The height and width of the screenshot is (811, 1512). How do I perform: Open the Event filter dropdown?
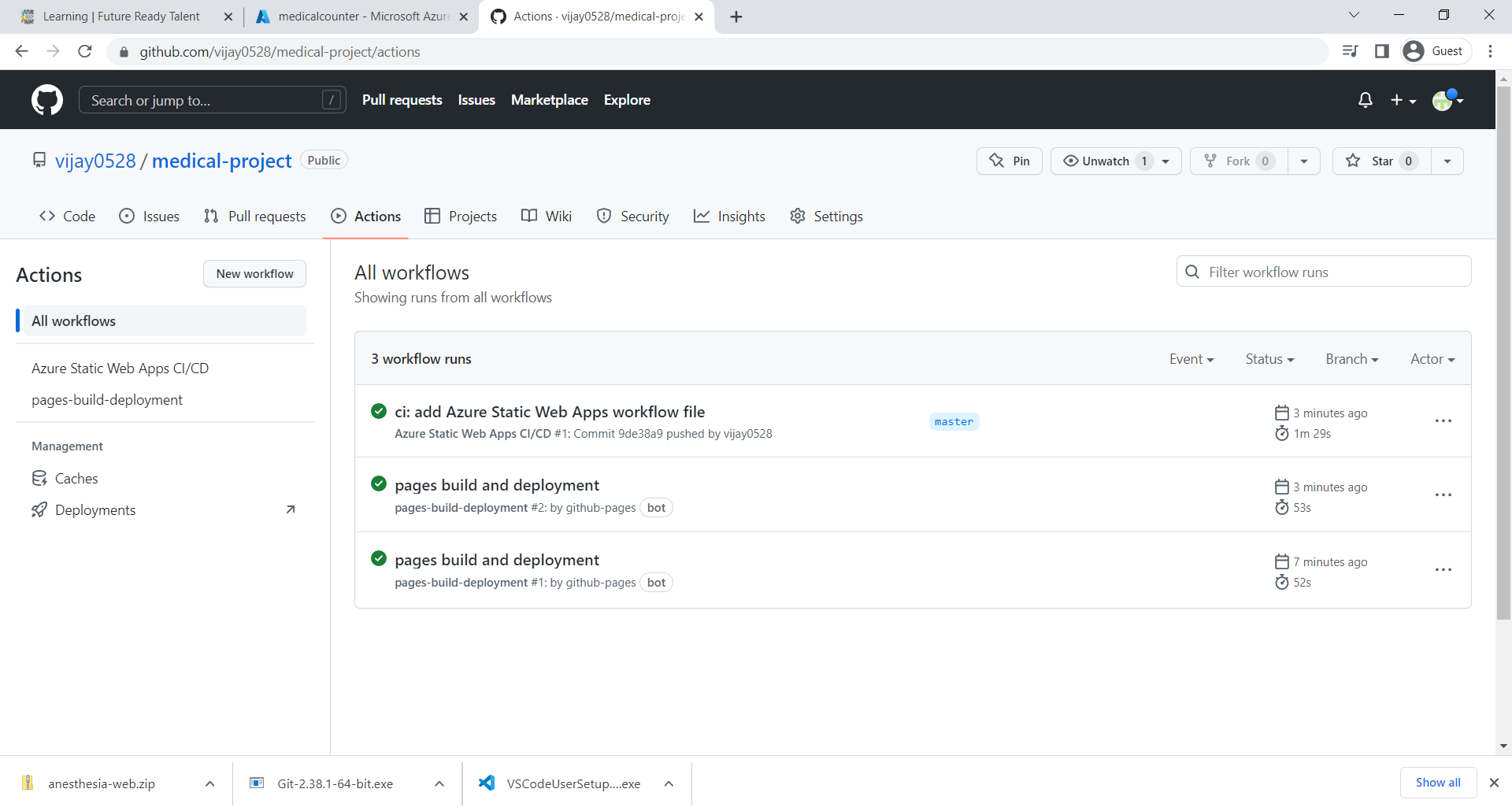coord(1191,359)
